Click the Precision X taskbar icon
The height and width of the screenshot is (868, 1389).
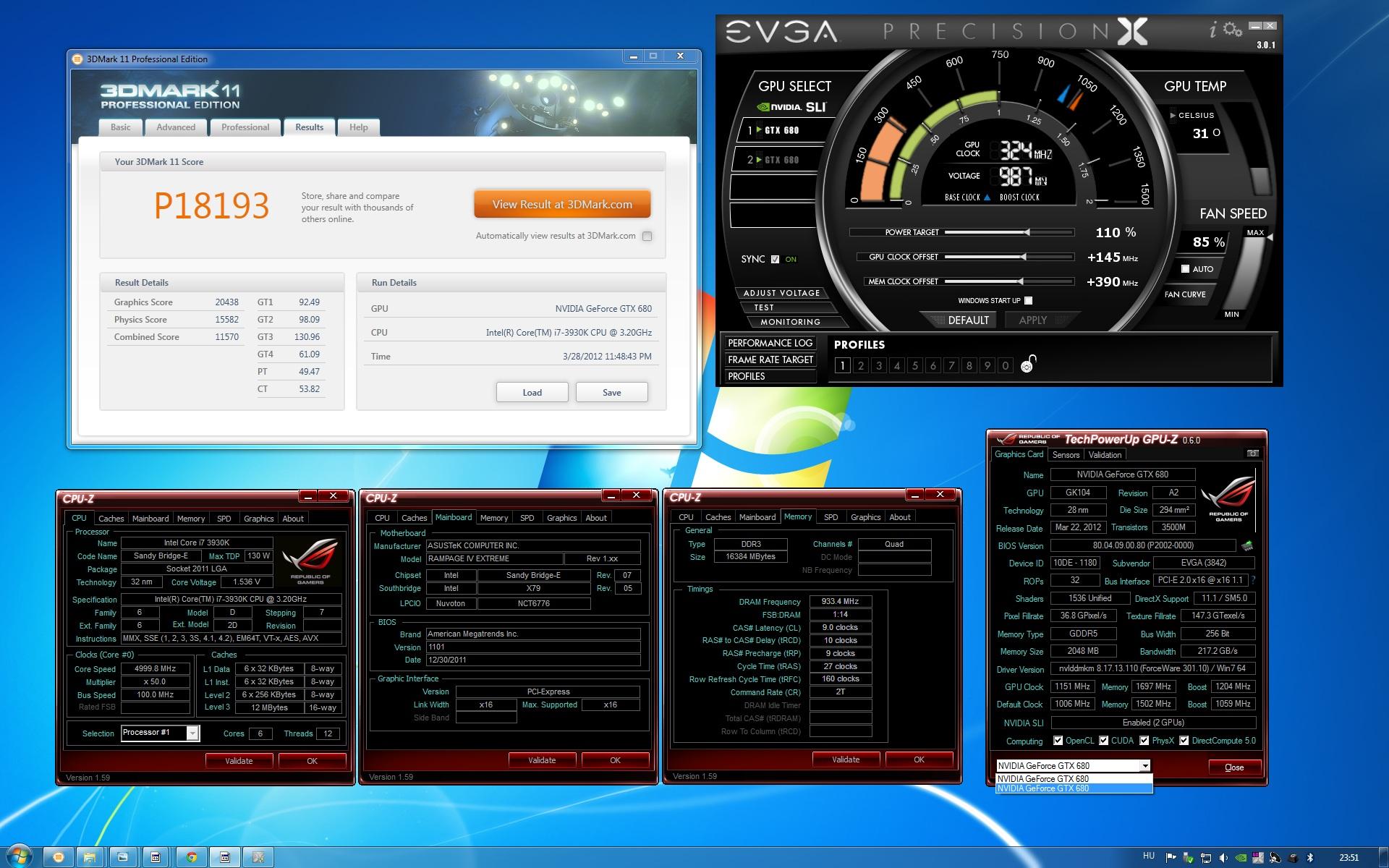point(258,857)
